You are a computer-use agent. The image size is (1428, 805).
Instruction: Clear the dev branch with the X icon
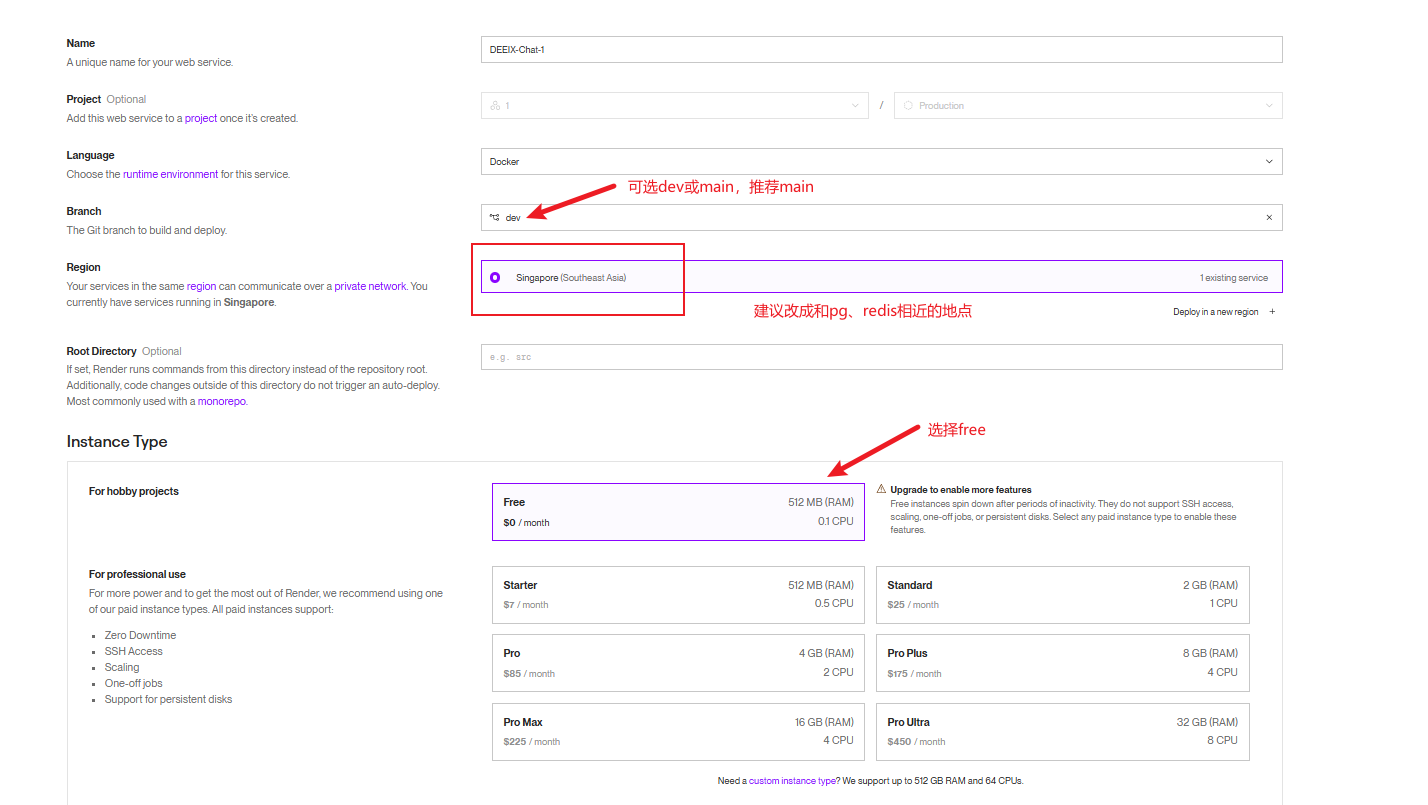point(1269,217)
